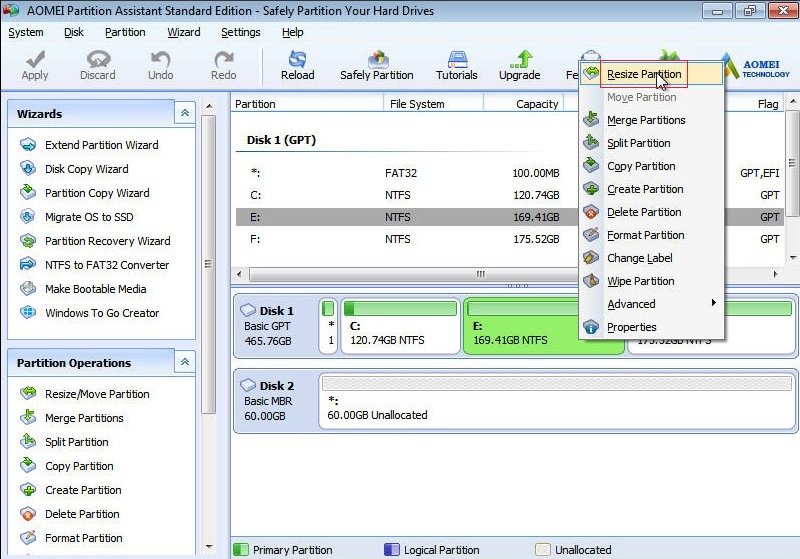Sort by the Partition column header
The width and height of the screenshot is (800, 559).
(x=307, y=104)
